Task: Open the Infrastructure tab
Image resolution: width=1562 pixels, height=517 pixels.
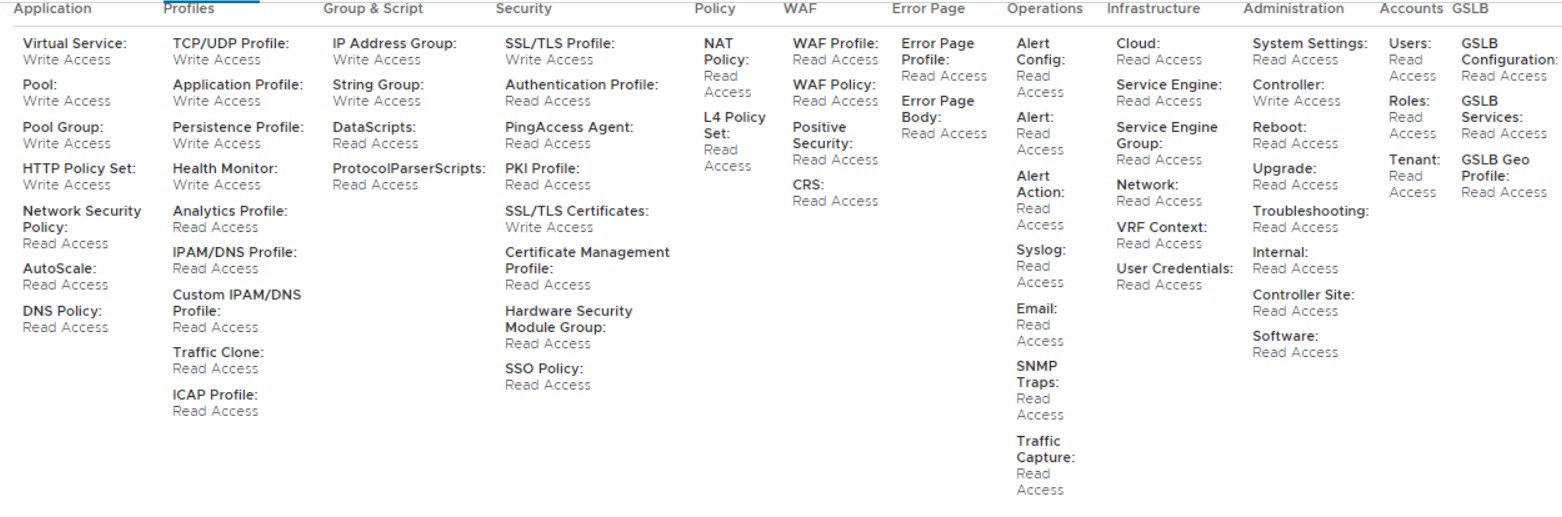Action: [x=1153, y=9]
